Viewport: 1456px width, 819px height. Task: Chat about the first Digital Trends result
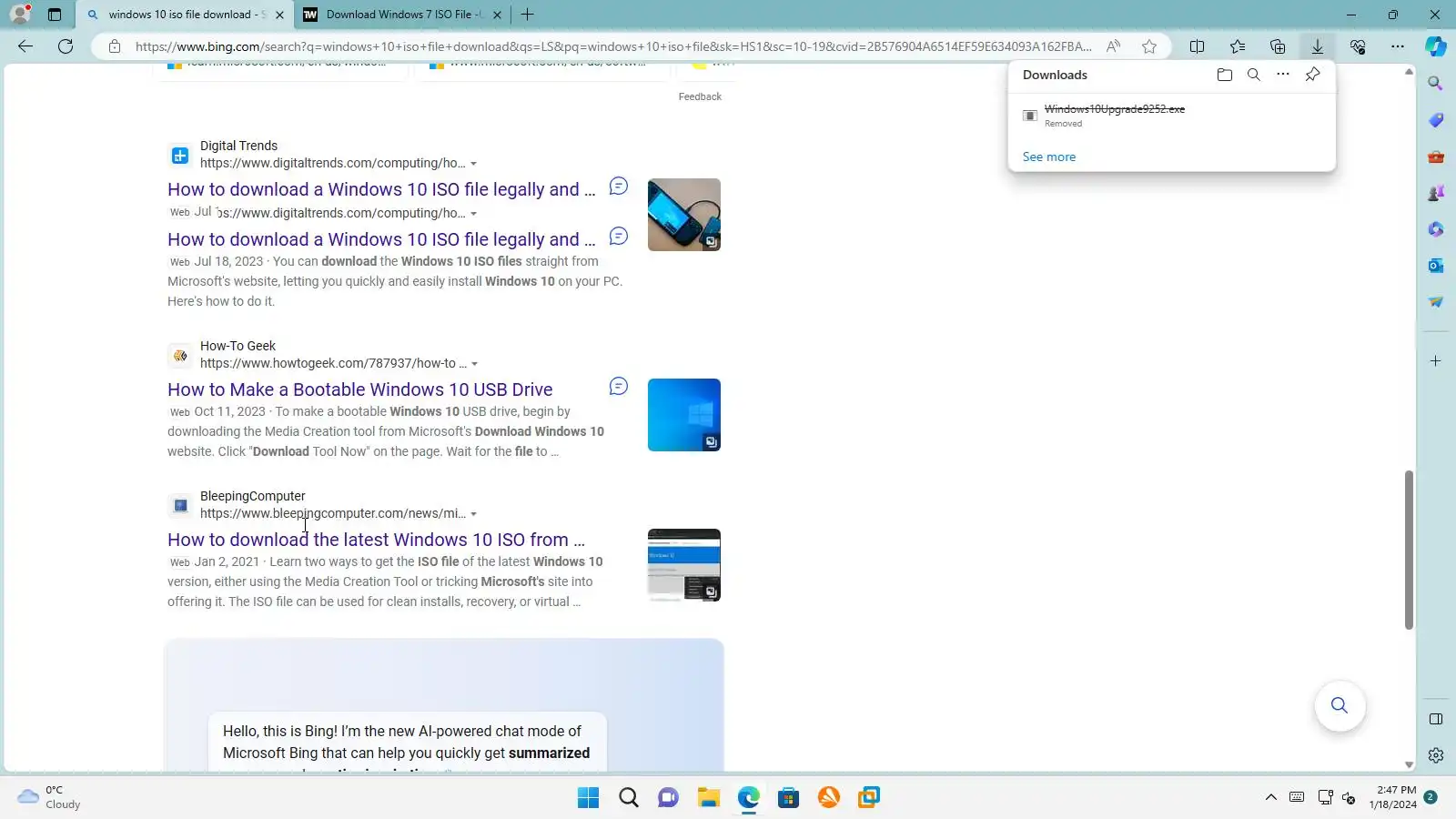click(619, 187)
